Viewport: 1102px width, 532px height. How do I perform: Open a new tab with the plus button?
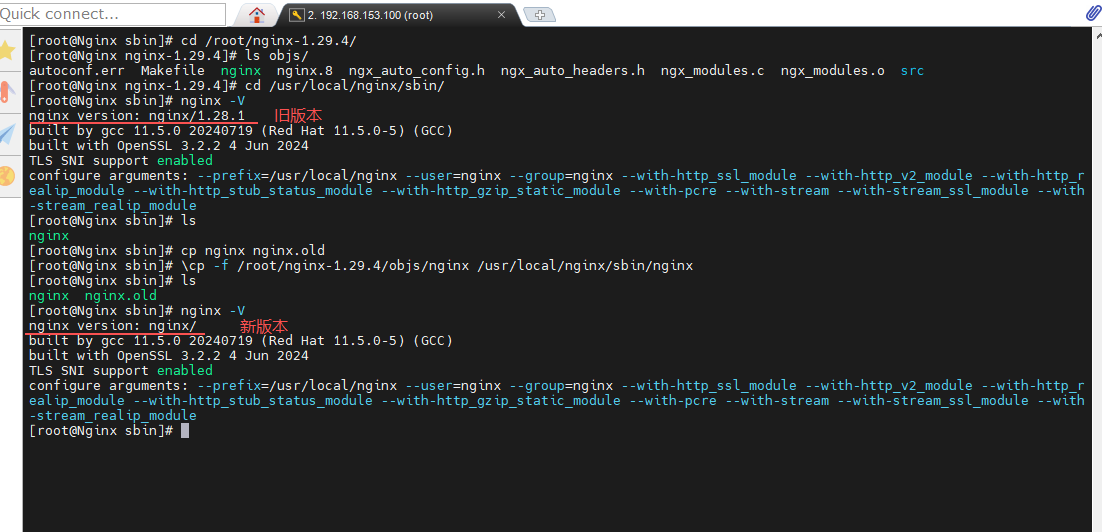click(x=540, y=15)
